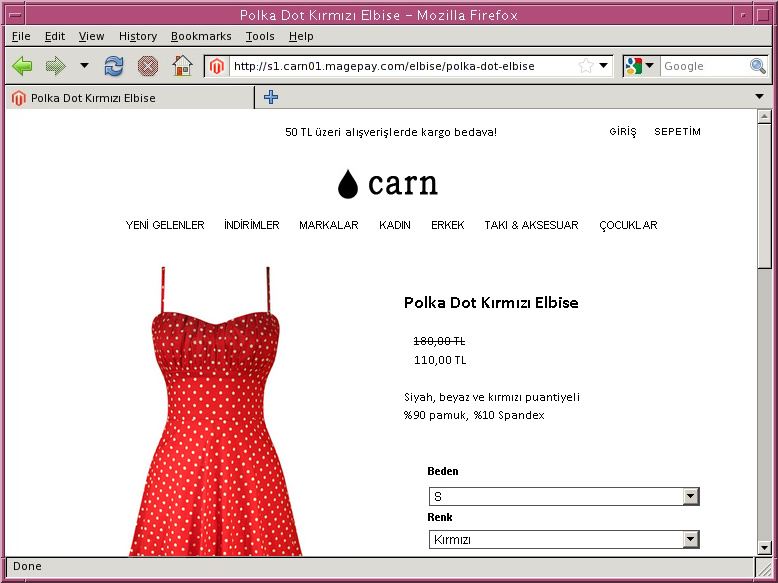Open the Edit menu

point(55,36)
